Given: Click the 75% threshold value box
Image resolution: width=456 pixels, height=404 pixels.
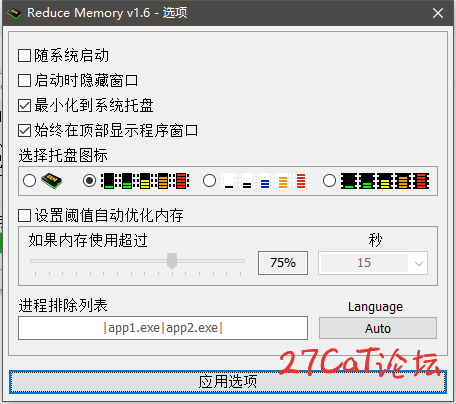Looking at the screenshot, I should (283, 263).
